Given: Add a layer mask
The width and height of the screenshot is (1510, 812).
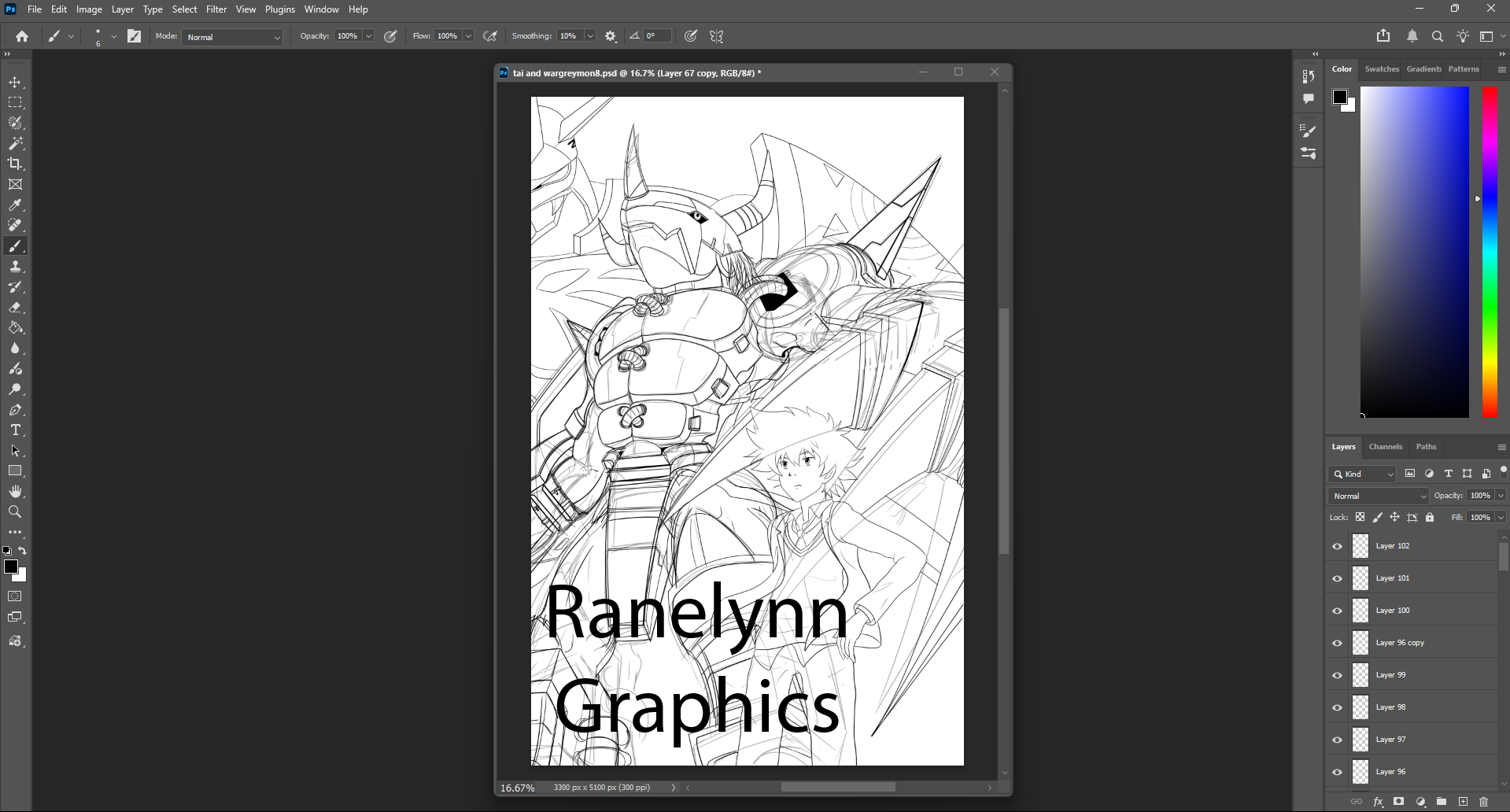Looking at the screenshot, I should [1398, 802].
